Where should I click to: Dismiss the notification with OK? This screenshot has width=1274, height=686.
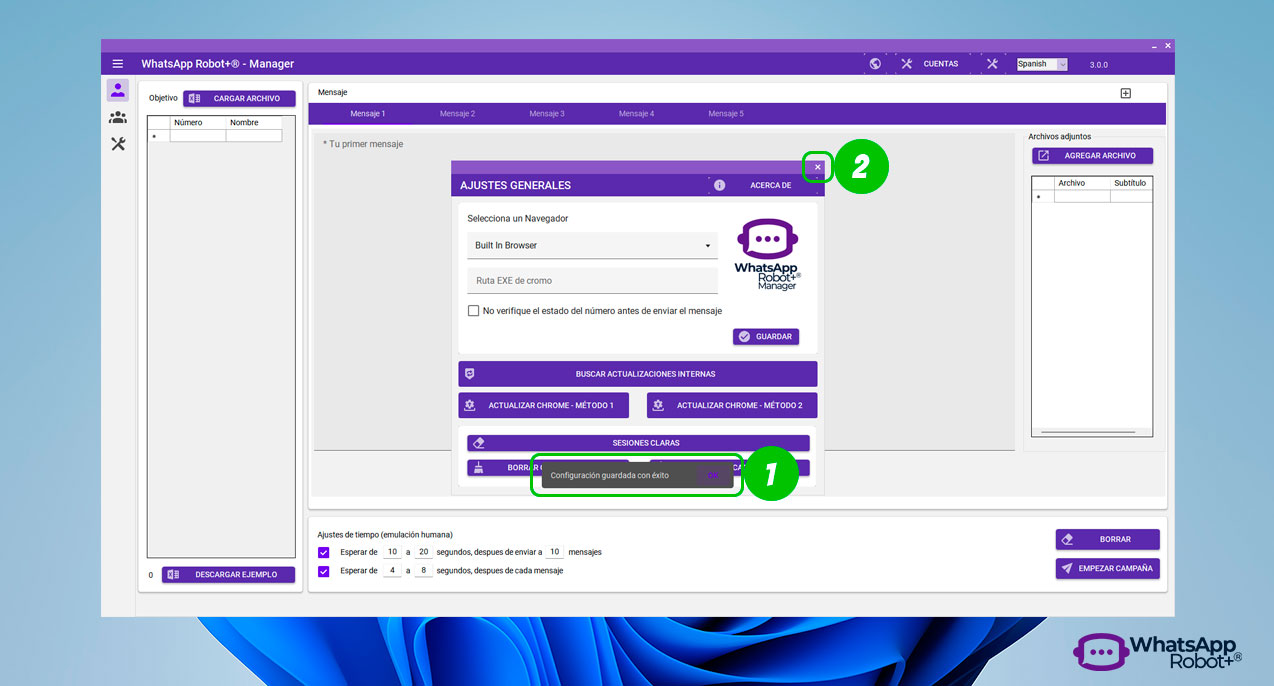coord(713,475)
